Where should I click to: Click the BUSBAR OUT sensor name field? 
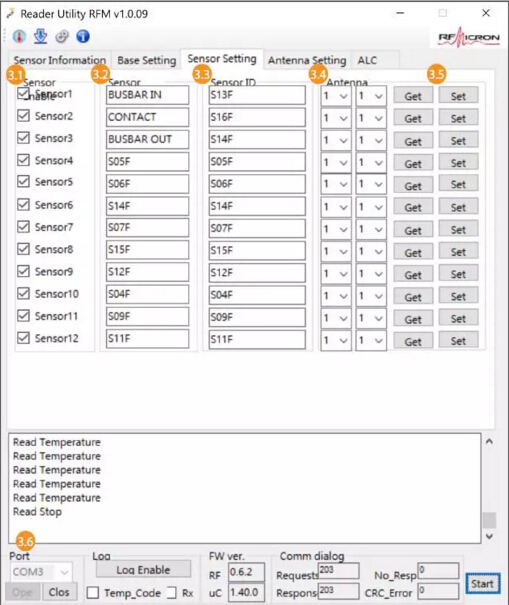tap(147, 139)
